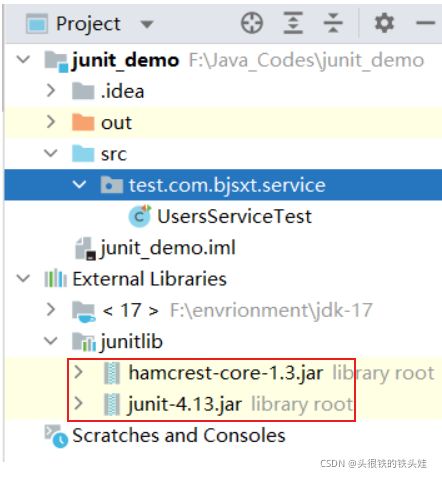442x477 pixels.
Task: Click the hamcrest-core-1.3.jar archive icon
Action: coord(112,373)
